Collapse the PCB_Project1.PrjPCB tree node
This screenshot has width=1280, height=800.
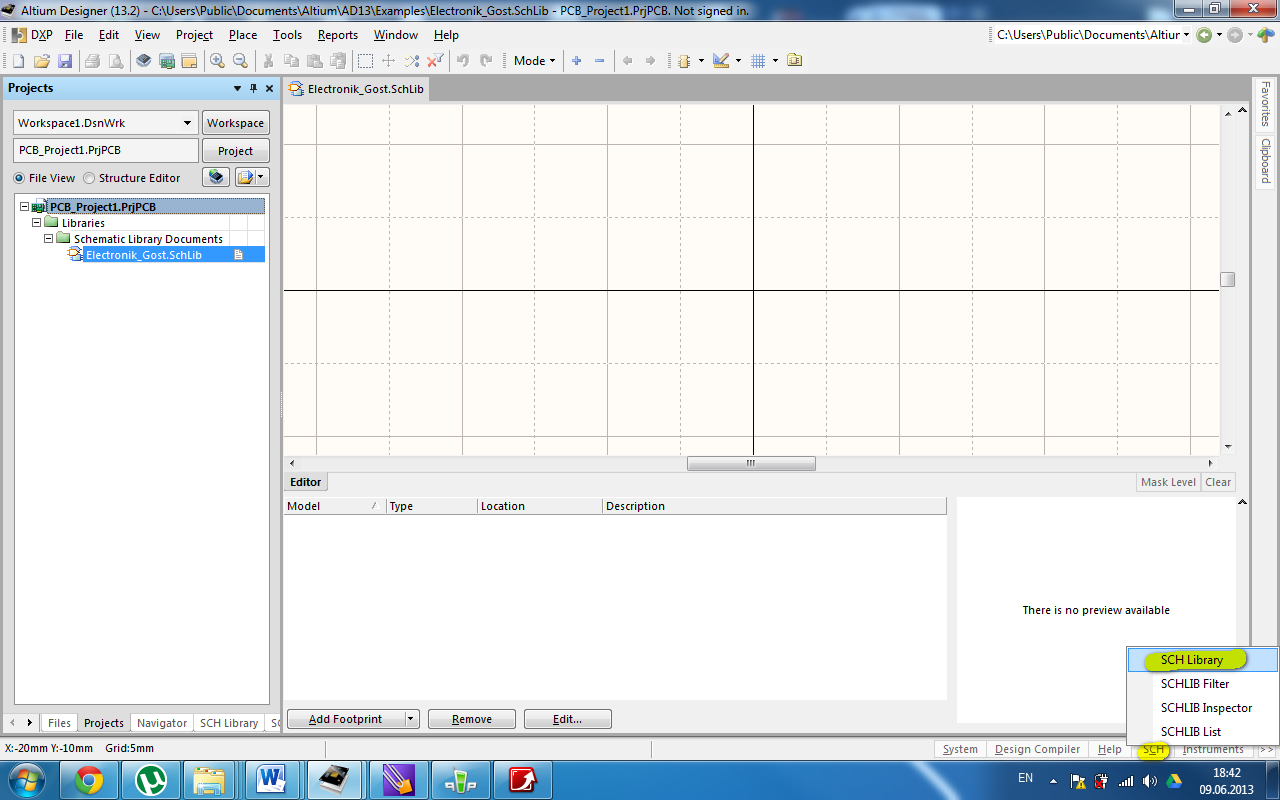pos(24,207)
